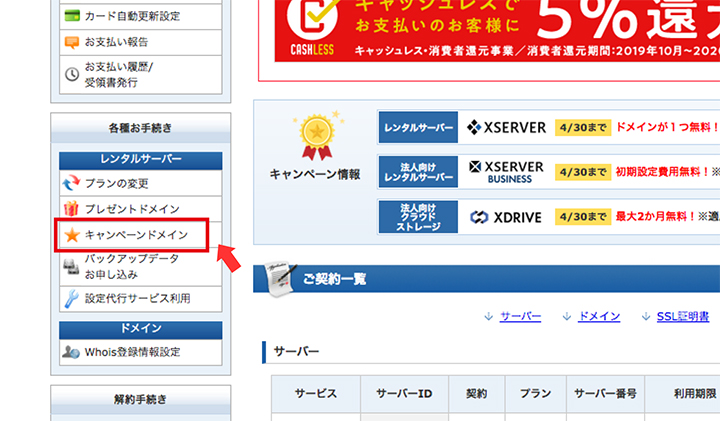
Task: Click the blue レンタルサーバー campaign button
Action: (418, 127)
